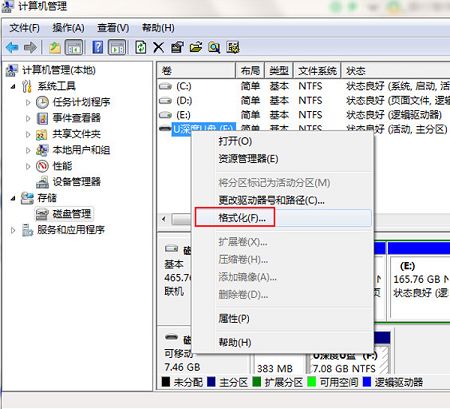Click the 服务和应用程序 icon
Screen dimensions: 450x409
tap(27, 230)
